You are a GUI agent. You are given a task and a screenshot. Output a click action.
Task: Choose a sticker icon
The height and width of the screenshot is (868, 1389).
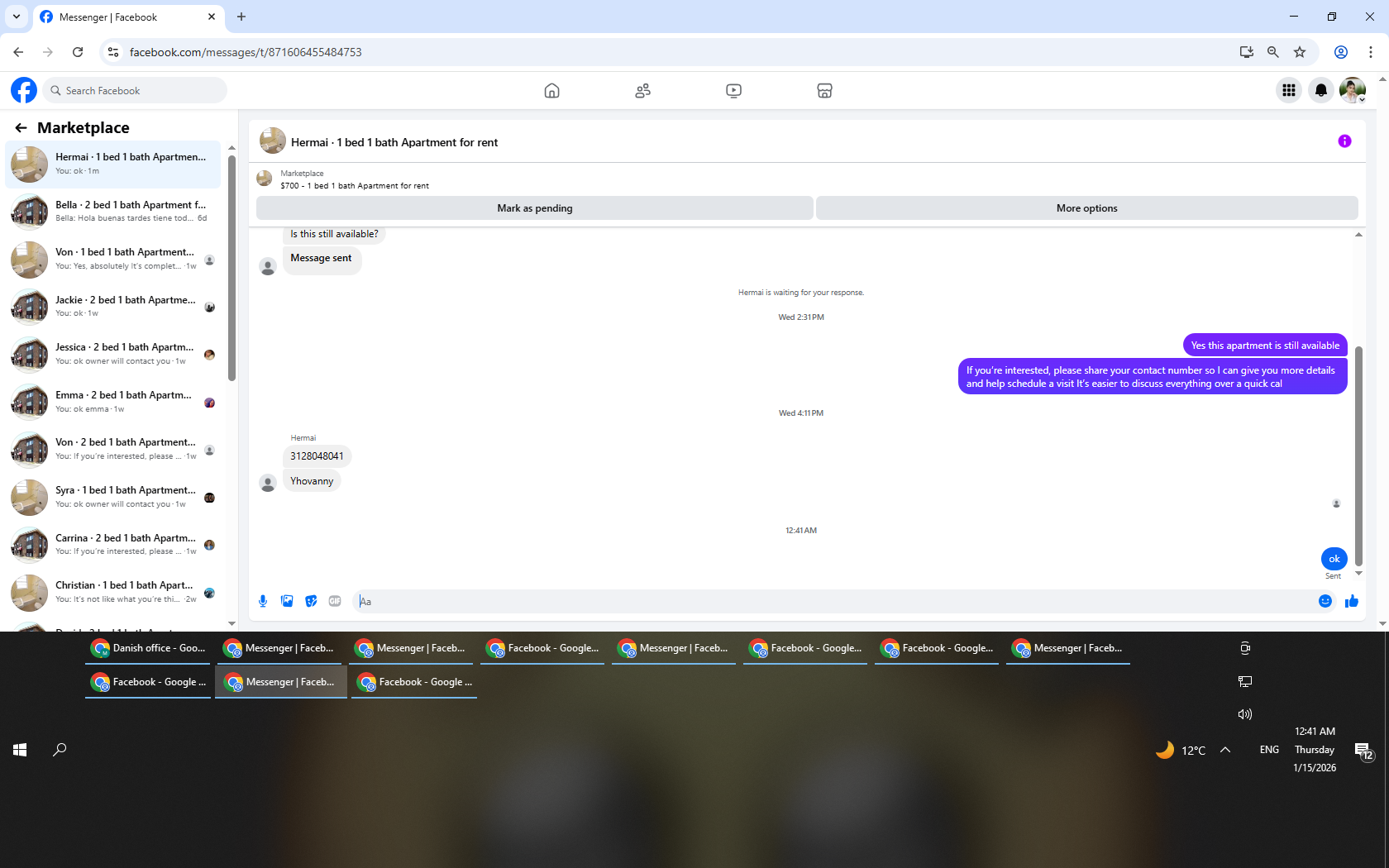311,601
